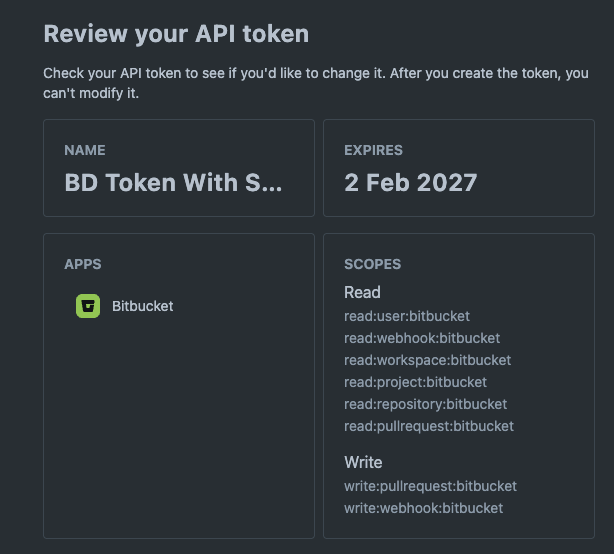
Task: Click the green Bitbucket app icon
Action: [88, 306]
